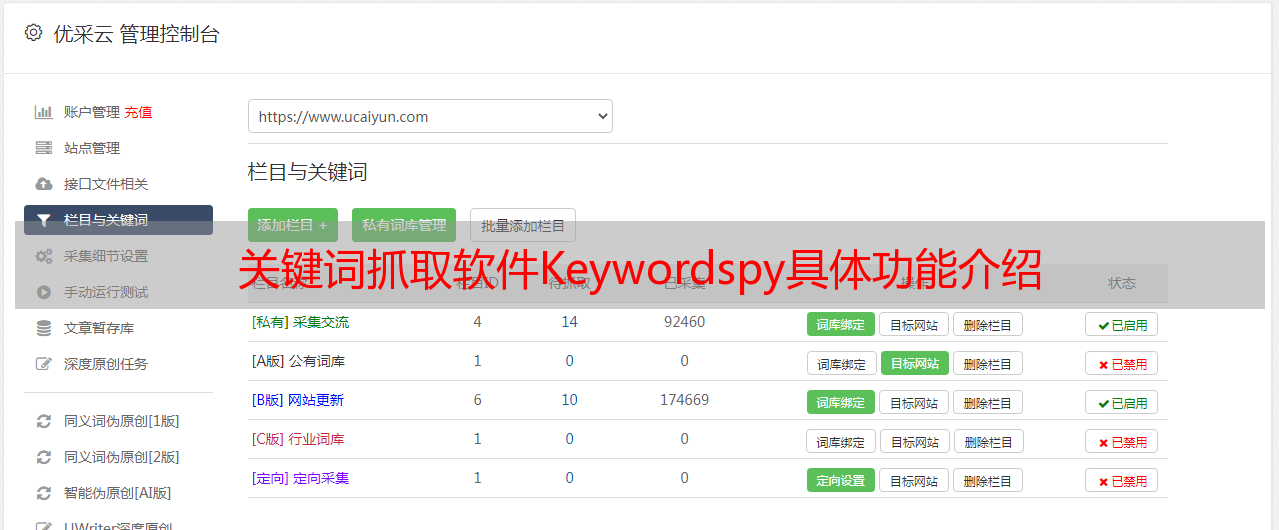The image size is (1279, 530).
Task: Open 同义词伪原创[2版] sidebar item
Action: 122,457
